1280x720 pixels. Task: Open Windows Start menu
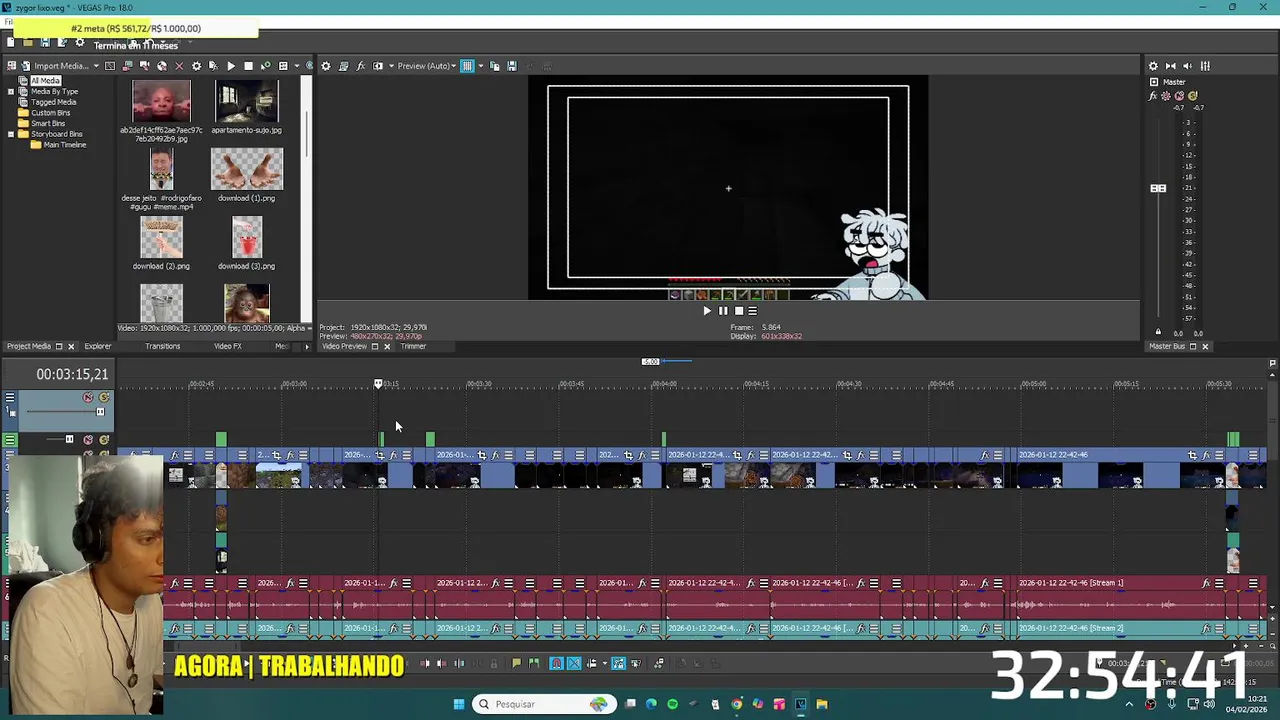(459, 704)
